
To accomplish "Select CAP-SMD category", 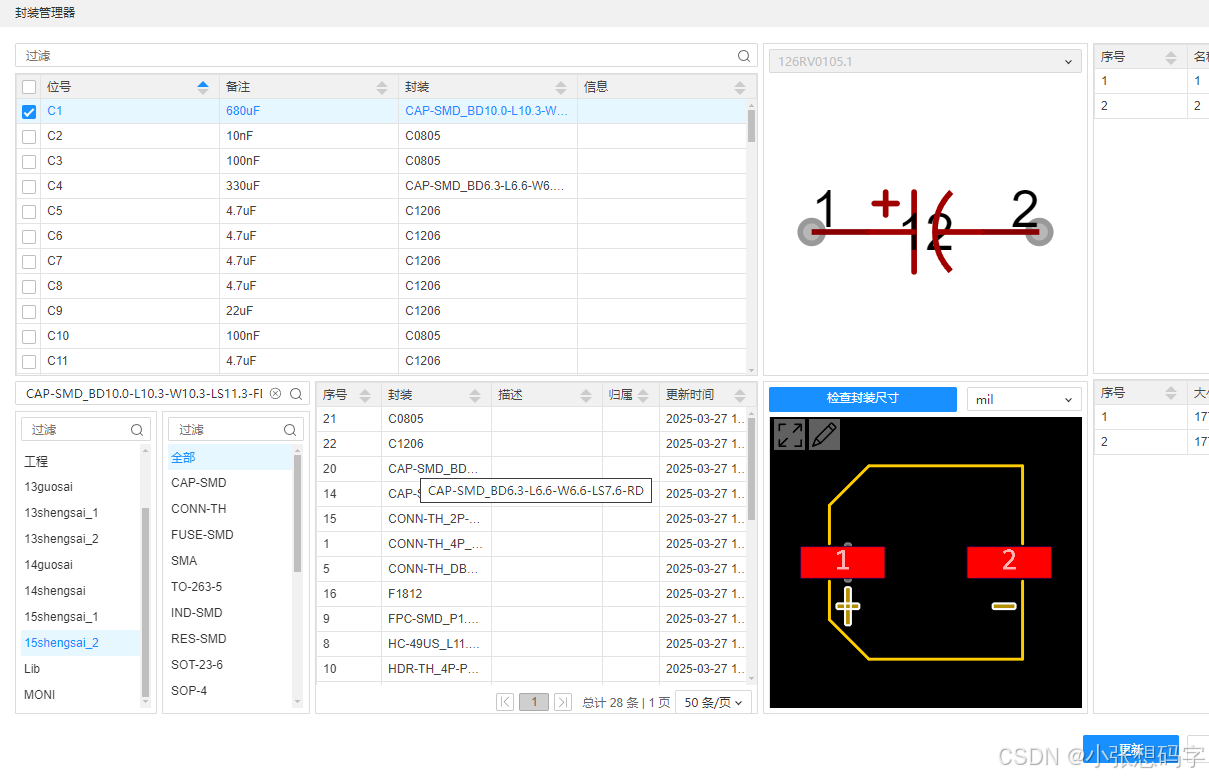I will click(x=229, y=483).
